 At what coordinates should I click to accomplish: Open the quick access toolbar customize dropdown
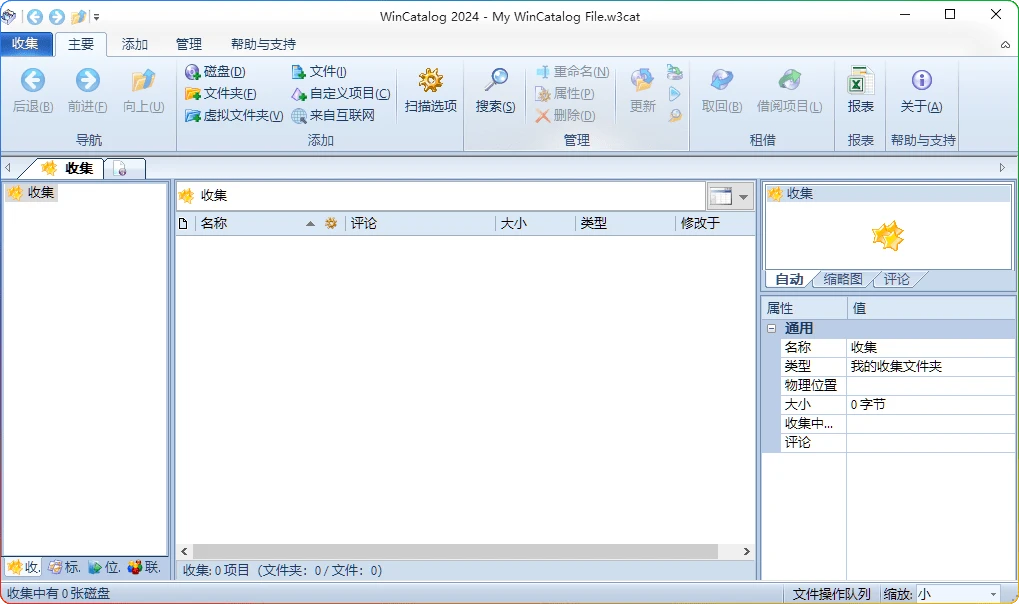pos(96,17)
